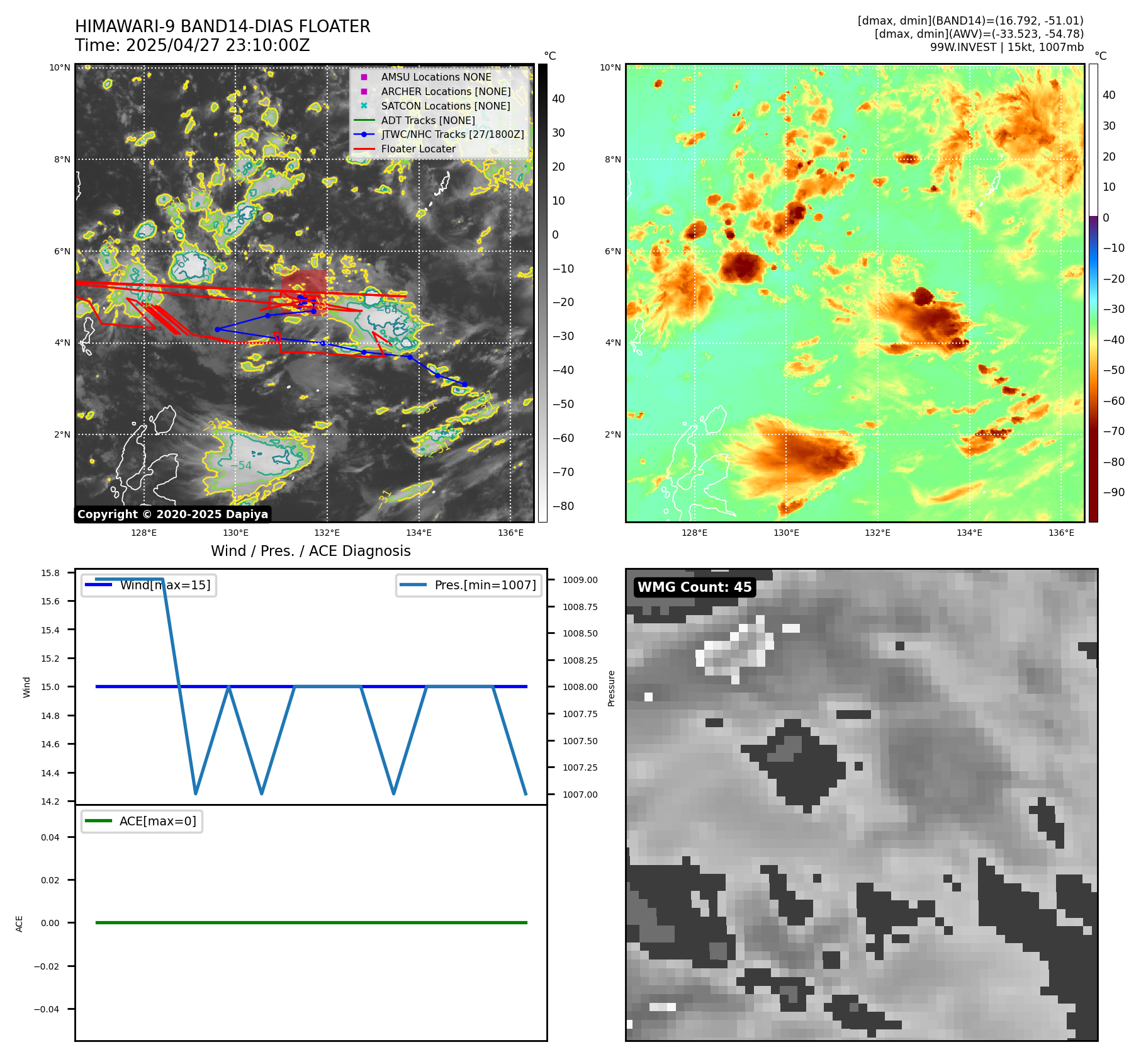Click the 'Wind[max=15]' legend box

point(149,585)
